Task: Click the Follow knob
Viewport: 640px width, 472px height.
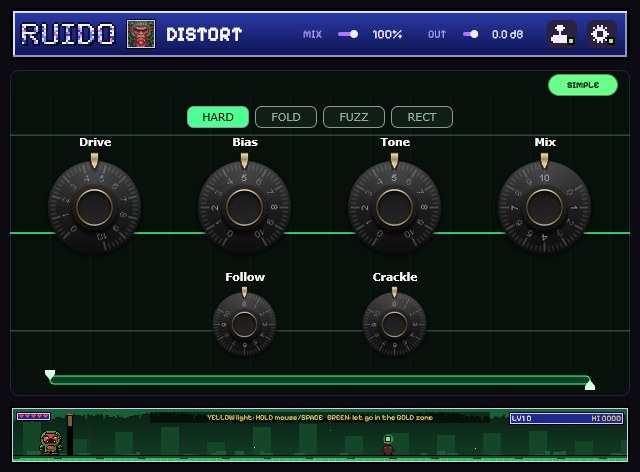Action: (244, 325)
